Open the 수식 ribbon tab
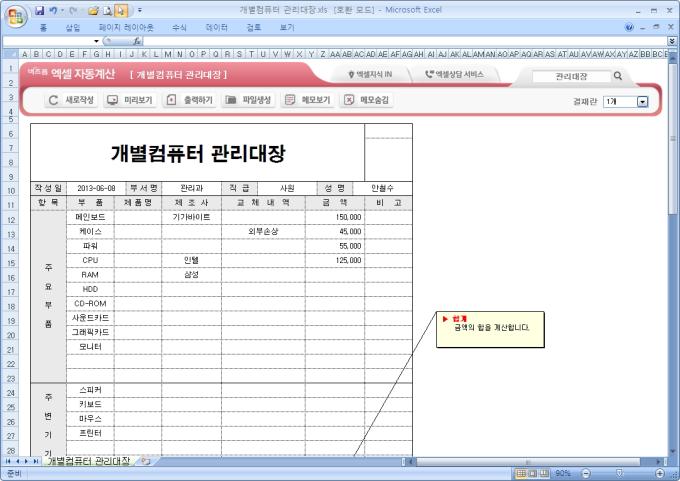680x481 pixels. pos(179,28)
